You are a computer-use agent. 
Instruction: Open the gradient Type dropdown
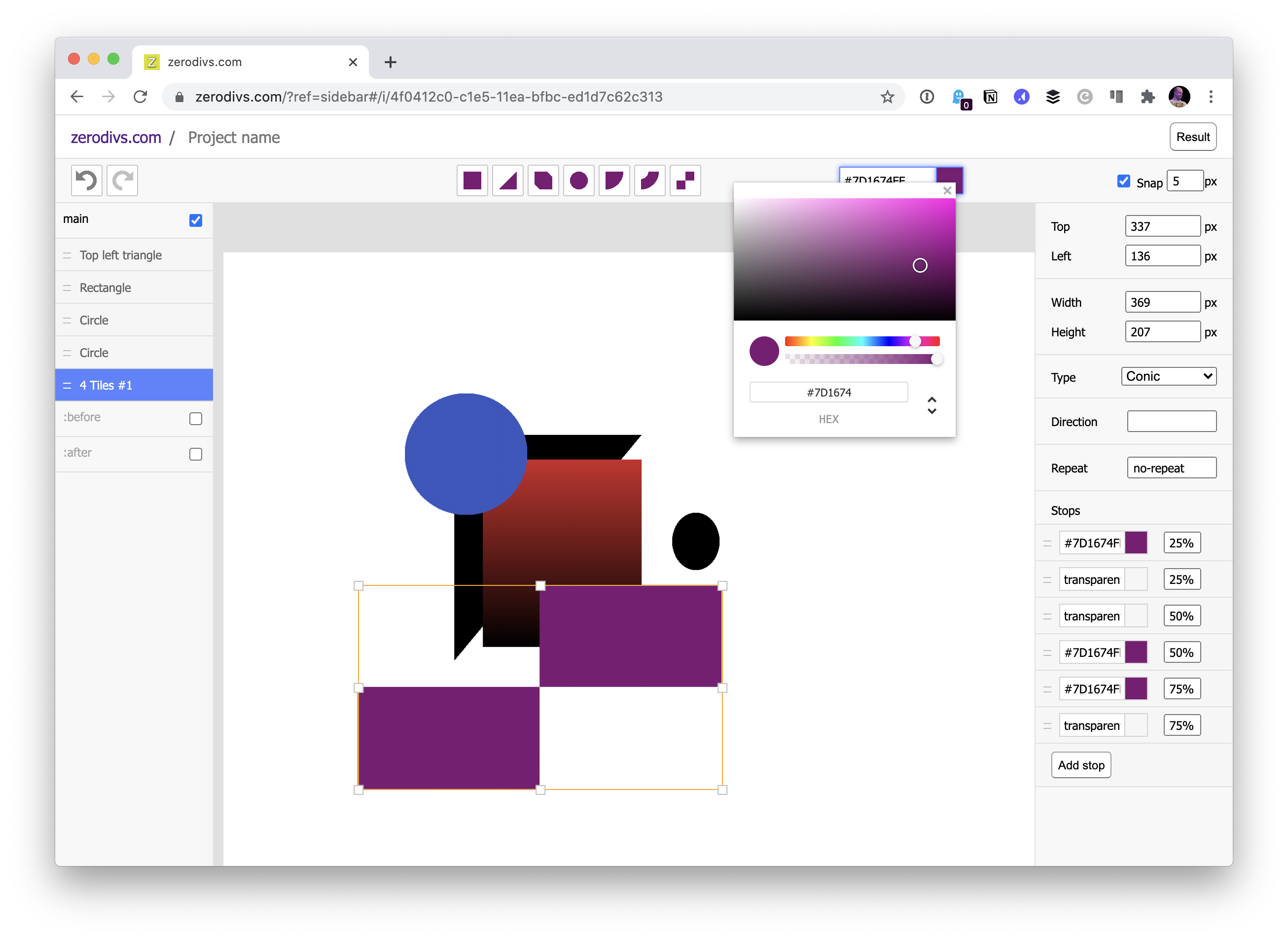[1168, 376]
